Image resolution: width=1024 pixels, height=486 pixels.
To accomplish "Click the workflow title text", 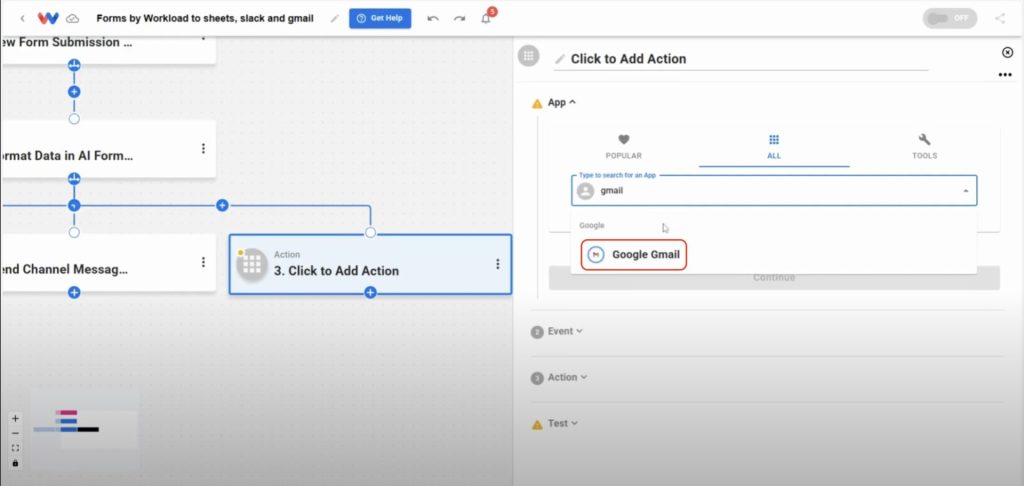I will coord(205,18).
